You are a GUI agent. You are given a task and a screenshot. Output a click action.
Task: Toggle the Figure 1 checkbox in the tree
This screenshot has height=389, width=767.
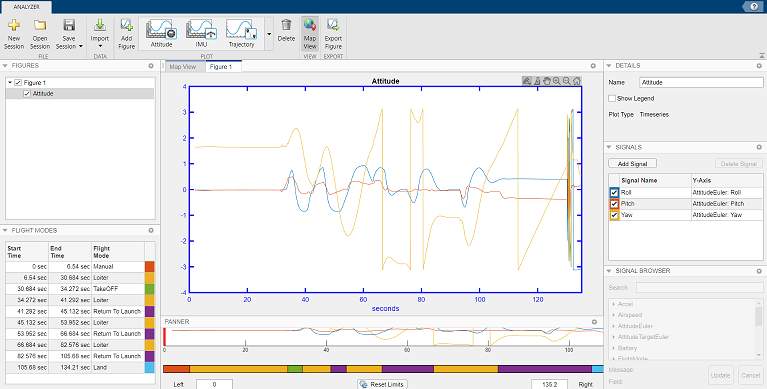point(18,83)
